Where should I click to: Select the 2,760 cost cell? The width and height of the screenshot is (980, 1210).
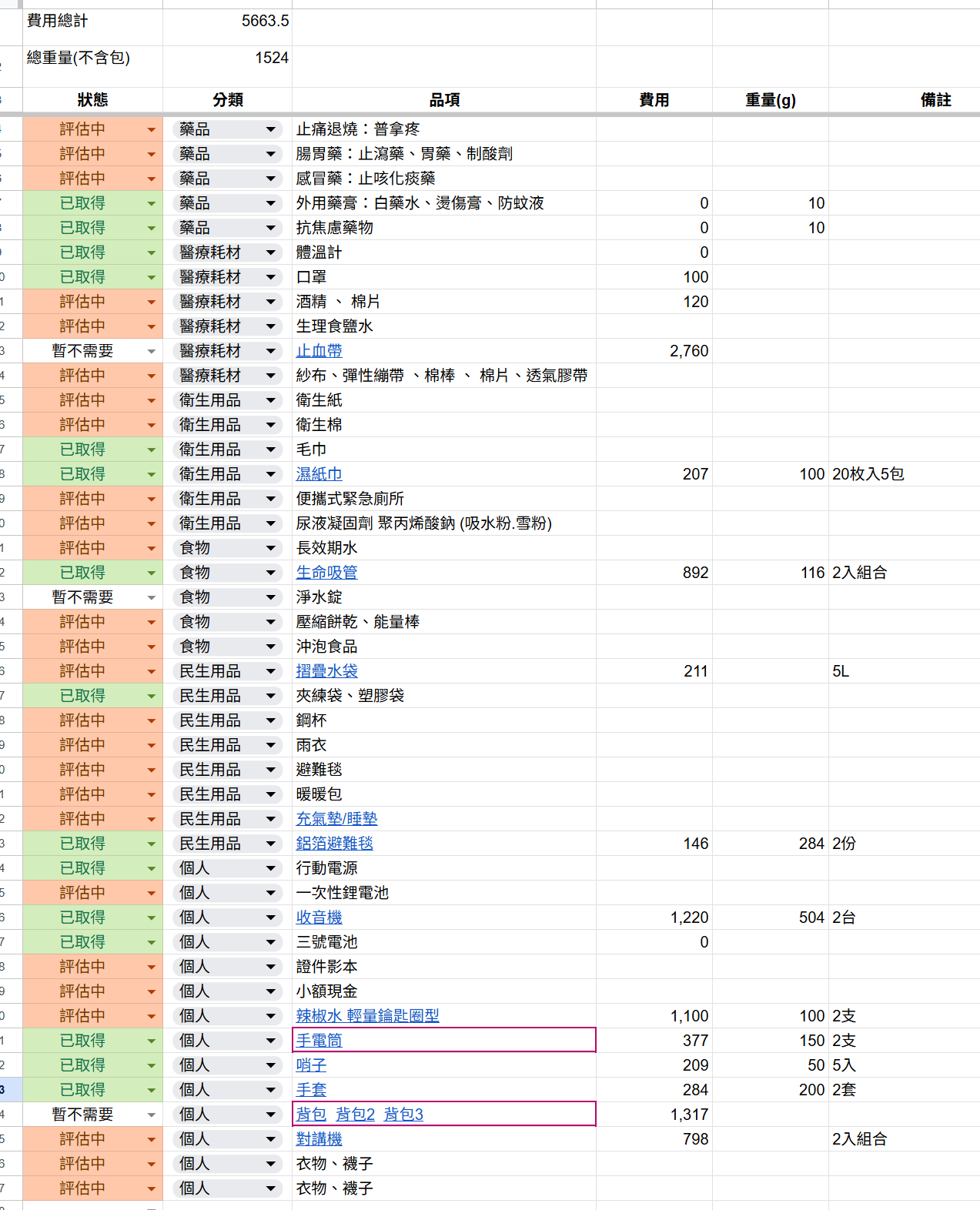point(654,351)
